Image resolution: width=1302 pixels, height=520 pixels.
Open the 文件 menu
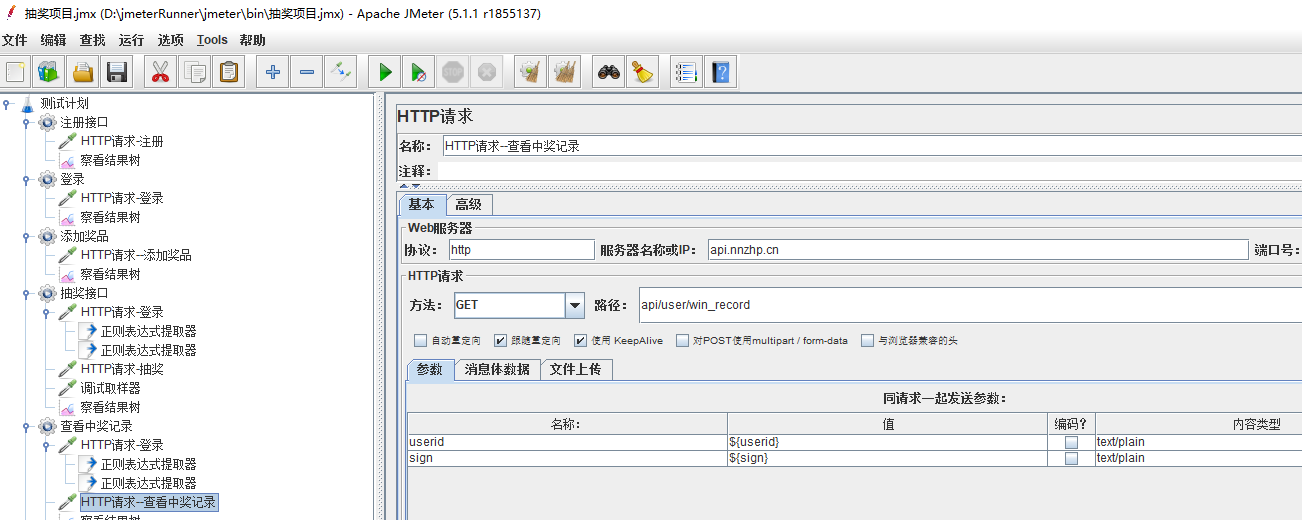15,40
